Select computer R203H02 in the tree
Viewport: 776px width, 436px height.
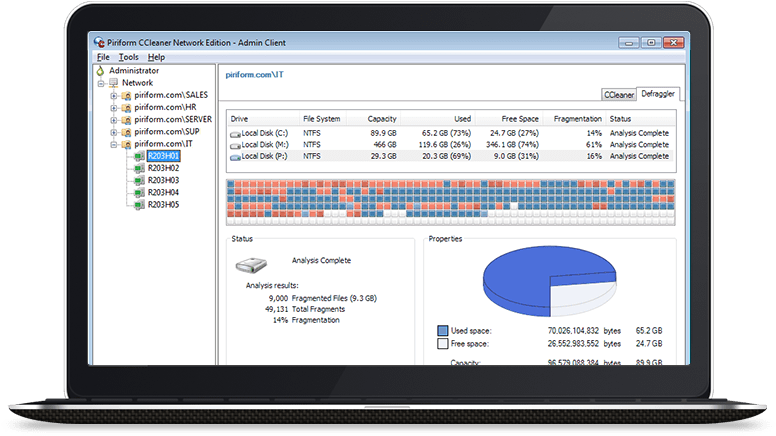pyautogui.click(x=163, y=168)
